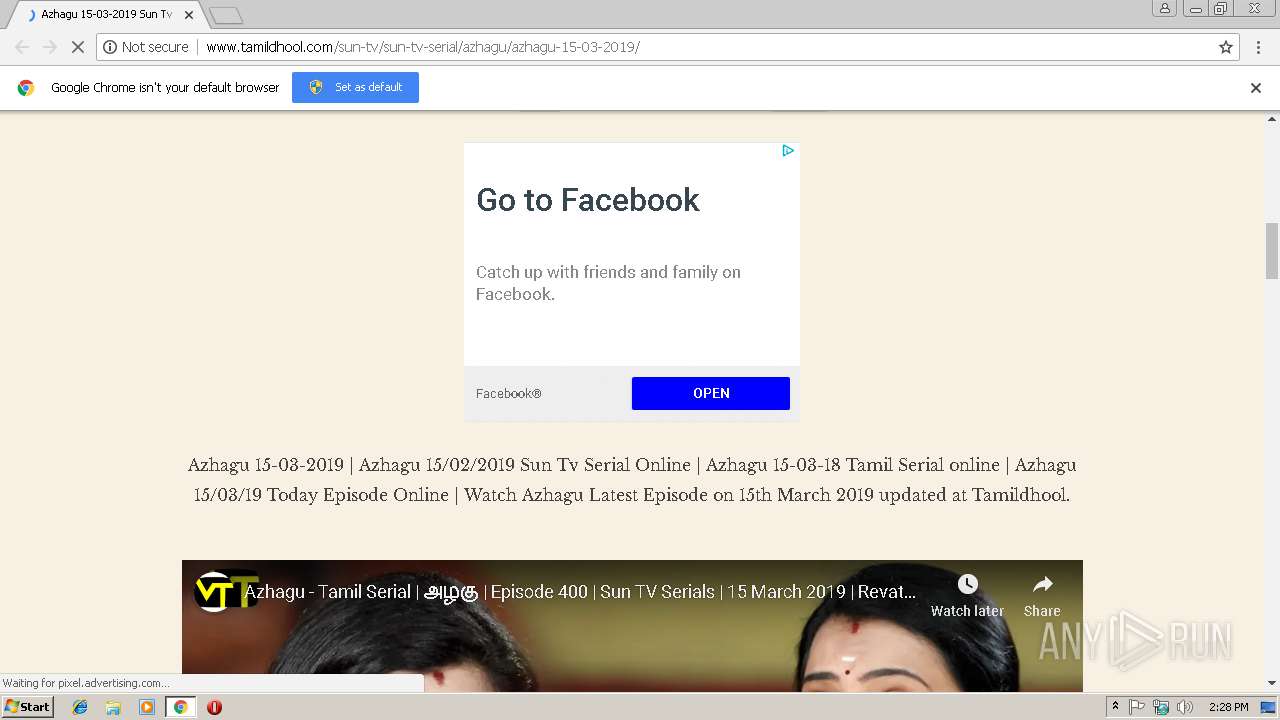Open the volume speaker tray icon
This screenshot has width=1280, height=720.
(1185, 707)
